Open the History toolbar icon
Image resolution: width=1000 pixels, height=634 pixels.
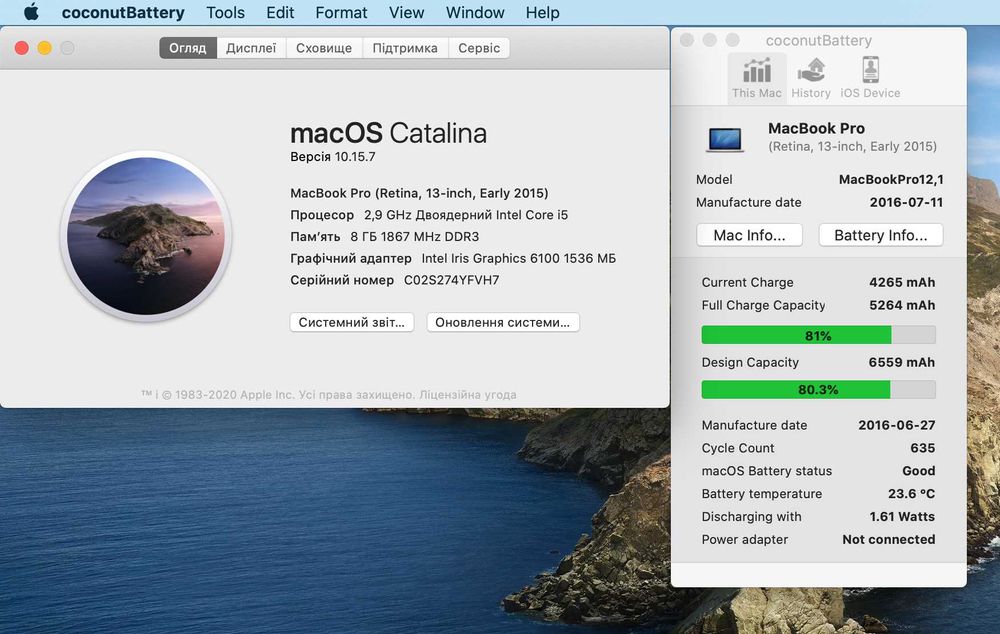click(x=811, y=78)
